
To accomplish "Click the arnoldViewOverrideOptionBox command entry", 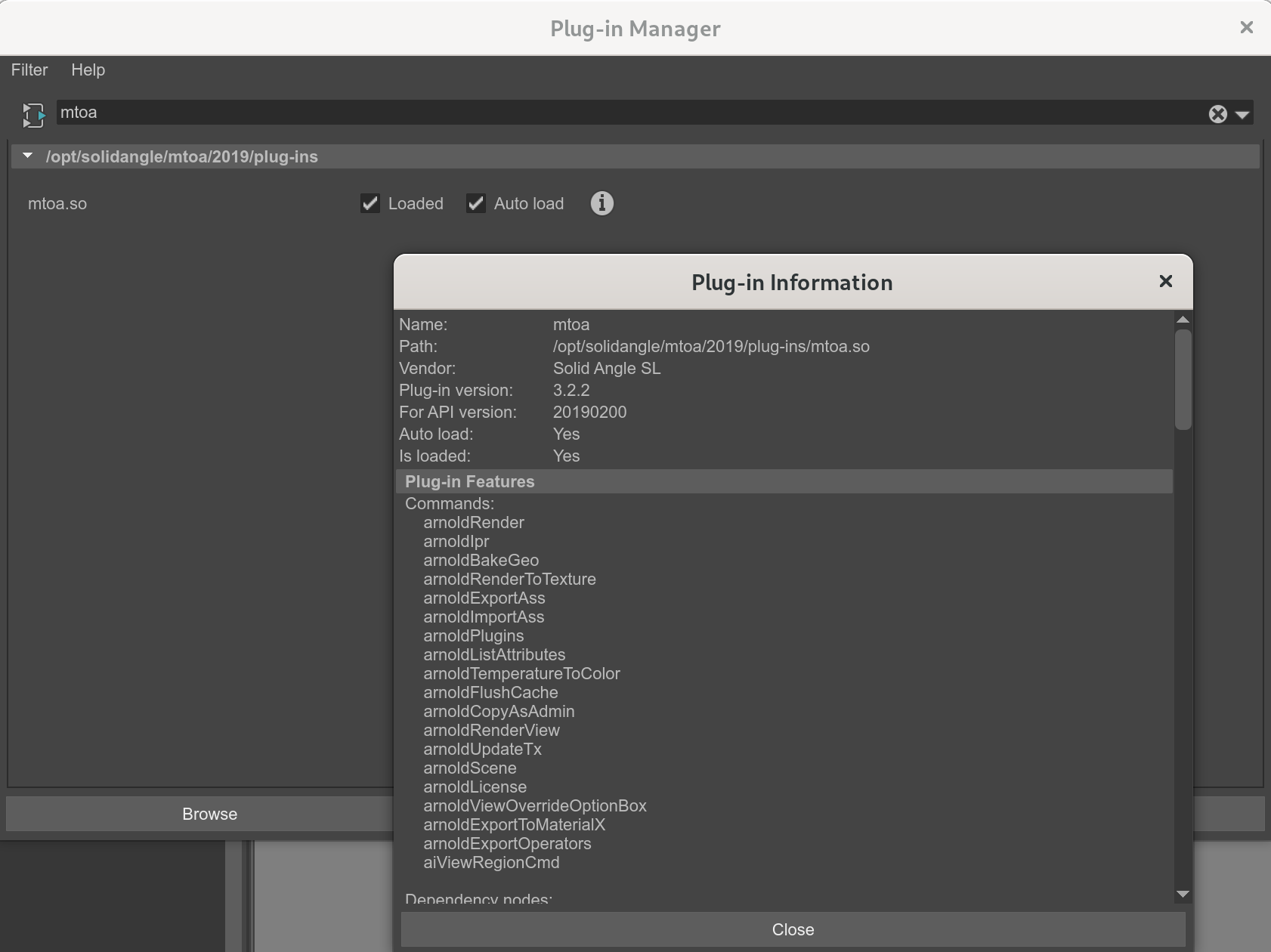I will click(535, 805).
